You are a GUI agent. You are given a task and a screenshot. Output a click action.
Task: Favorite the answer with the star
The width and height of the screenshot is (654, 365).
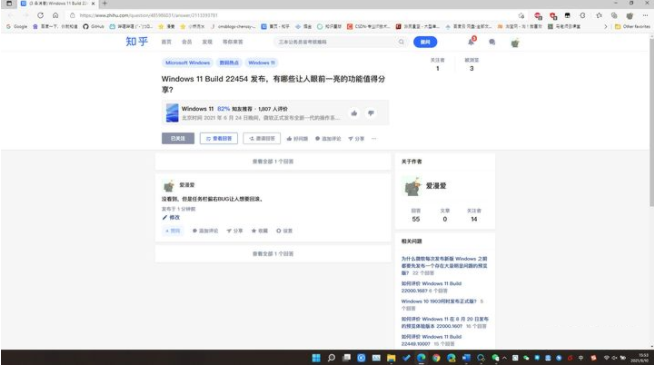(259, 231)
